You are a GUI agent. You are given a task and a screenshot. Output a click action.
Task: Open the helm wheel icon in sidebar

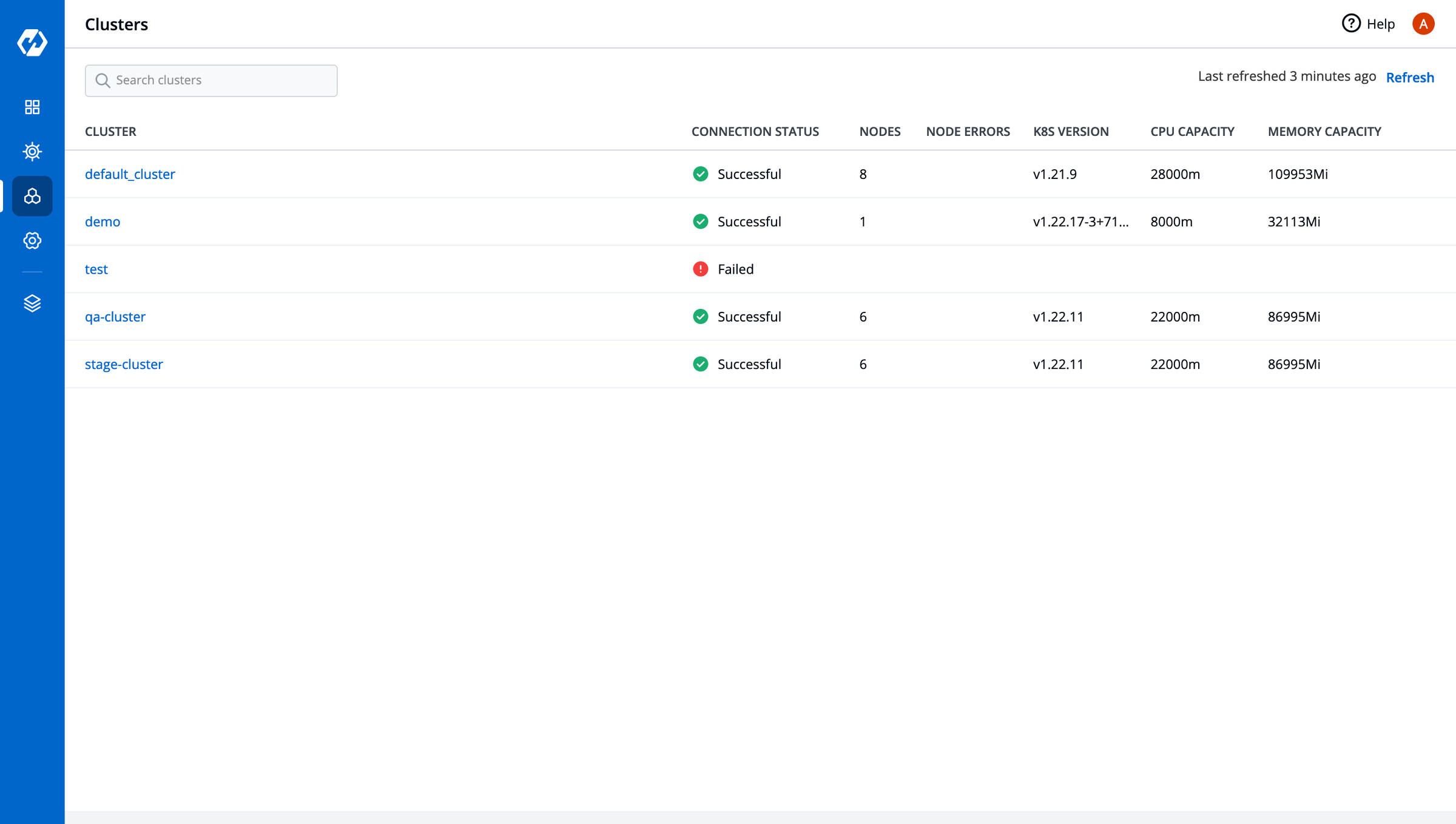pyautogui.click(x=32, y=152)
